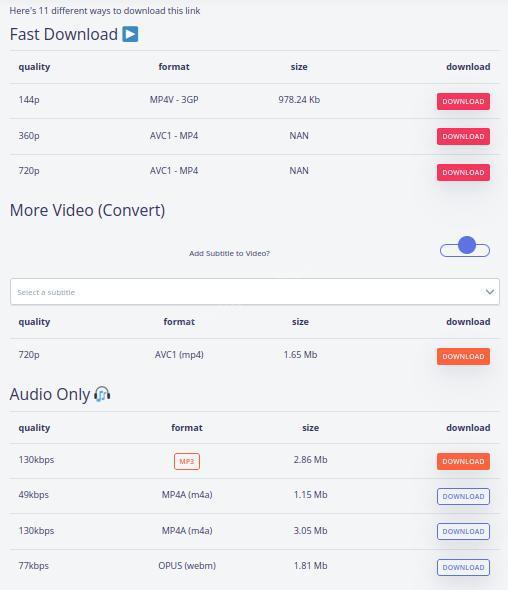Click the More Video (Convert) heading
This screenshot has height=590, width=508.
pos(87,210)
